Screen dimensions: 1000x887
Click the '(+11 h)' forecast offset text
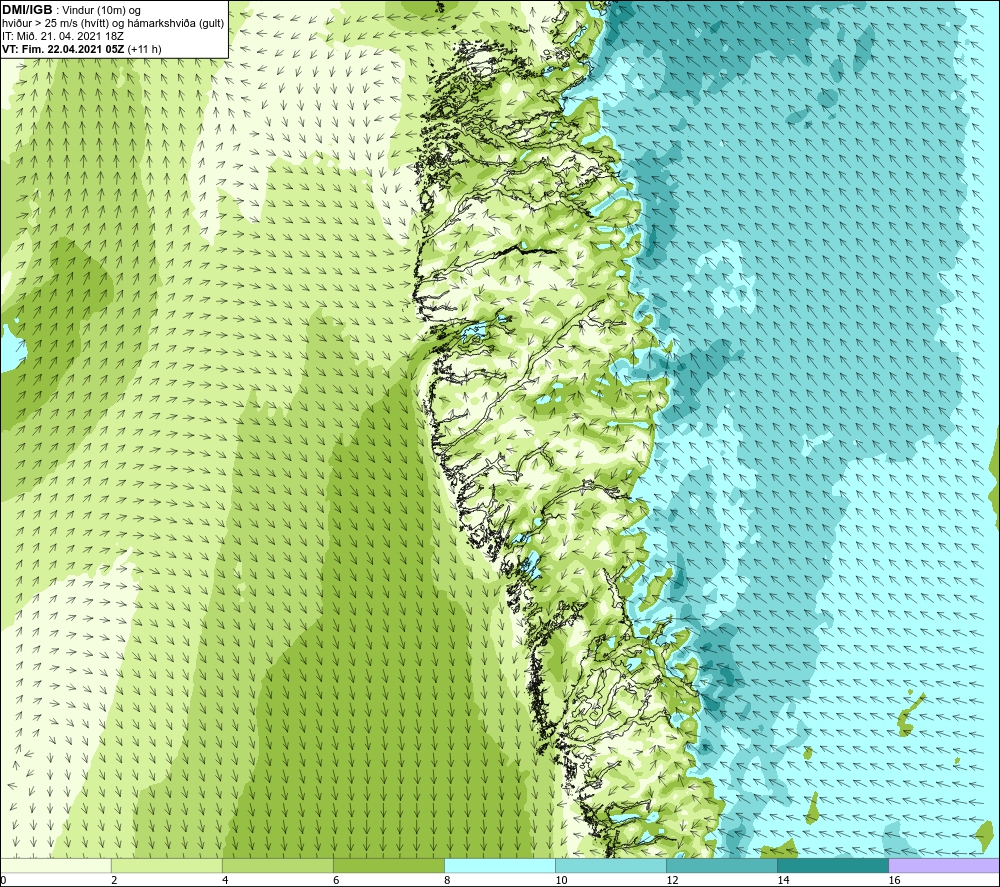(x=145, y=49)
